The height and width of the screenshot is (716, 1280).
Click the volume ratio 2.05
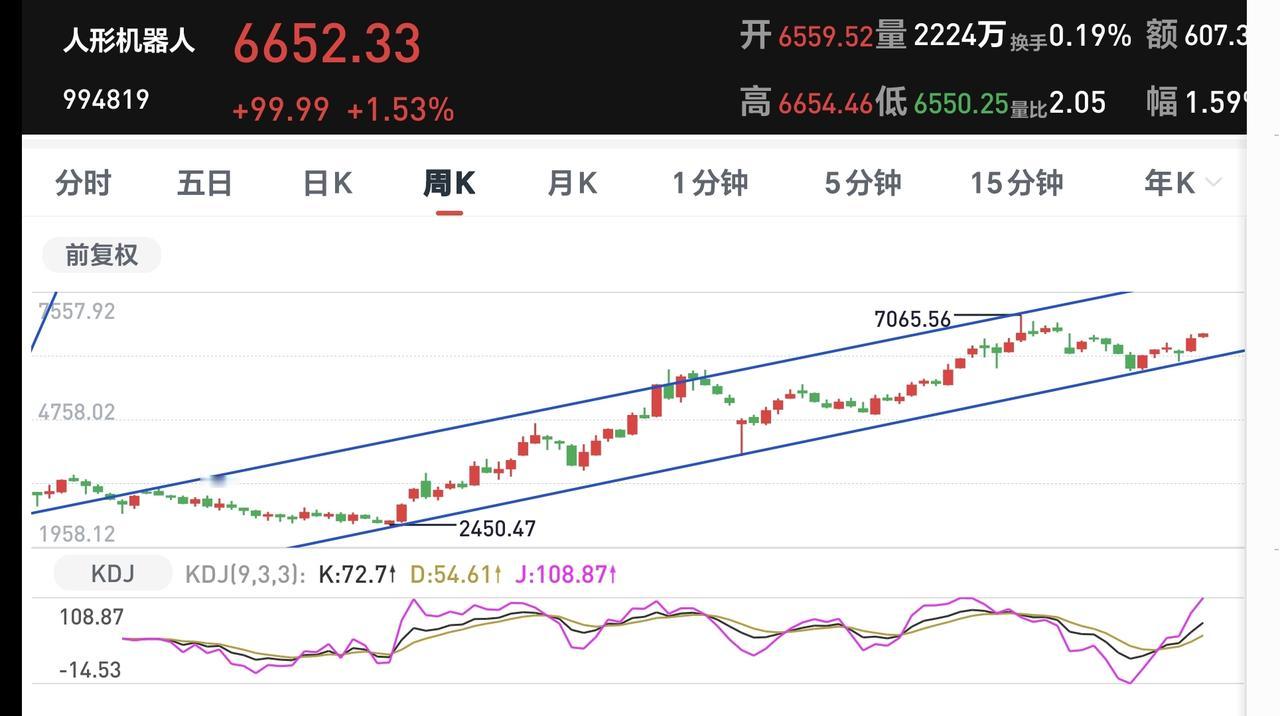pos(1077,103)
